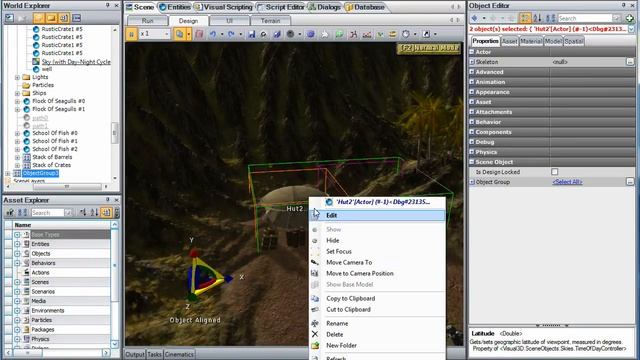Expand the Lights folder in World Explorer
This screenshot has width=640, height=360.
(18, 77)
